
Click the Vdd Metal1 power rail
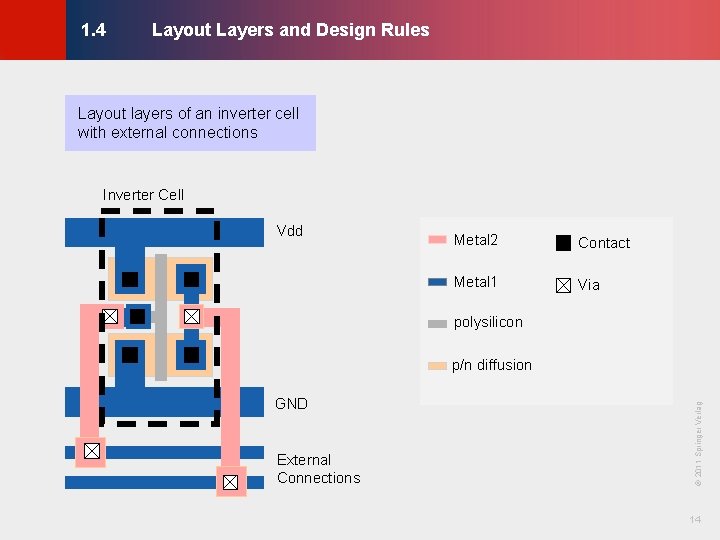point(164,232)
